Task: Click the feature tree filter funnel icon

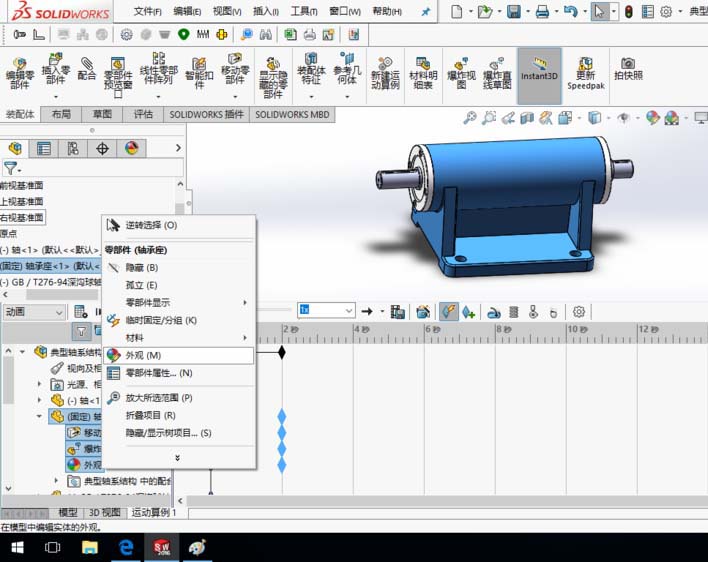Action: (11, 169)
